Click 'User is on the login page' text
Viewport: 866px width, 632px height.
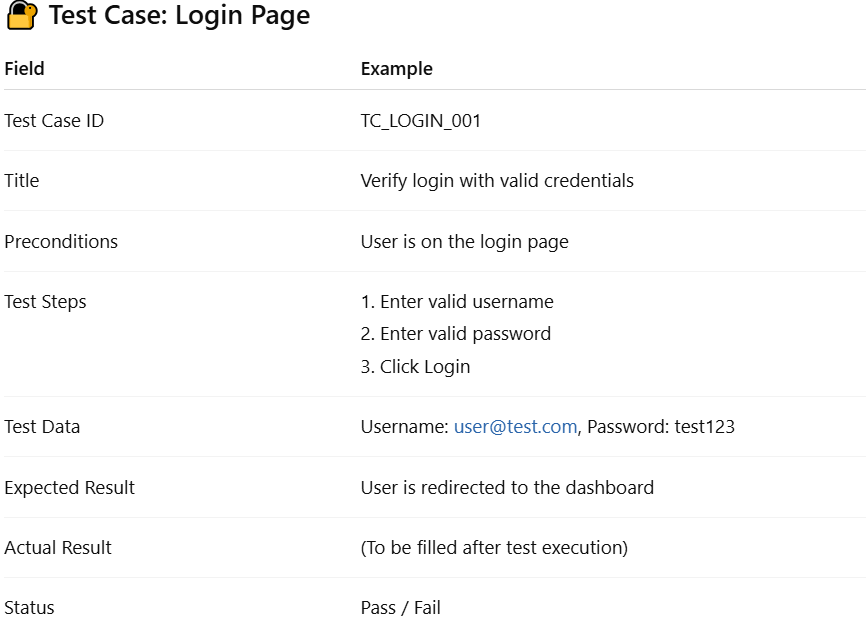(464, 241)
